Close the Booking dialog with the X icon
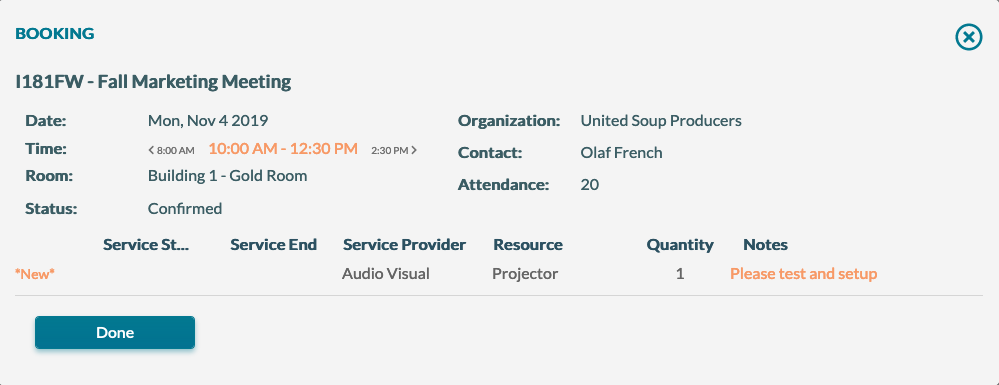Viewport: 999px width, 385px height. pos(968,38)
